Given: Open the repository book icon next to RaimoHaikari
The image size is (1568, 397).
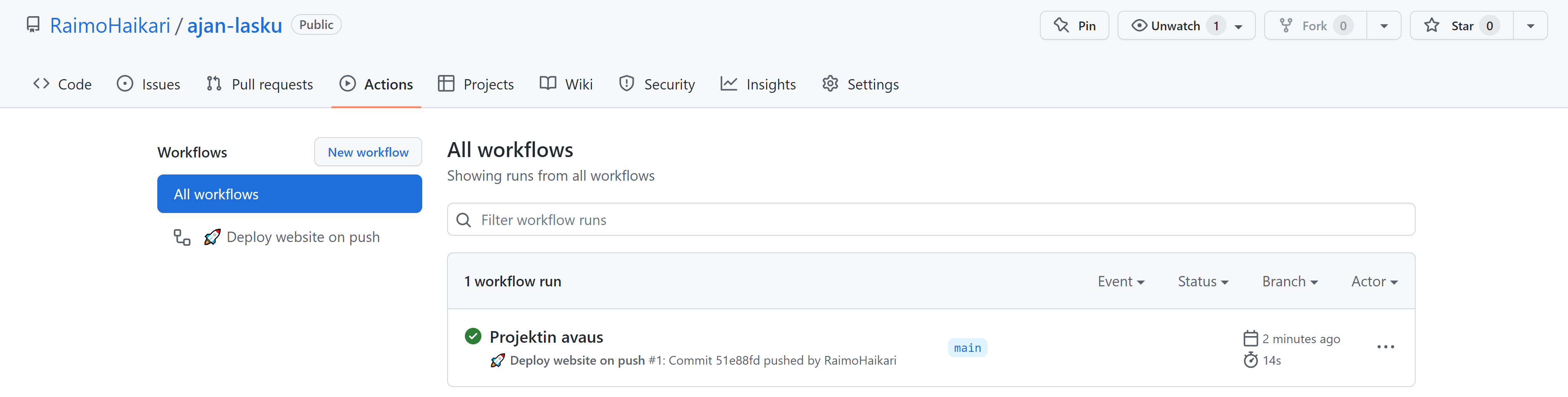Looking at the screenshot, I should pyautogui.click(x=33, y=24).
